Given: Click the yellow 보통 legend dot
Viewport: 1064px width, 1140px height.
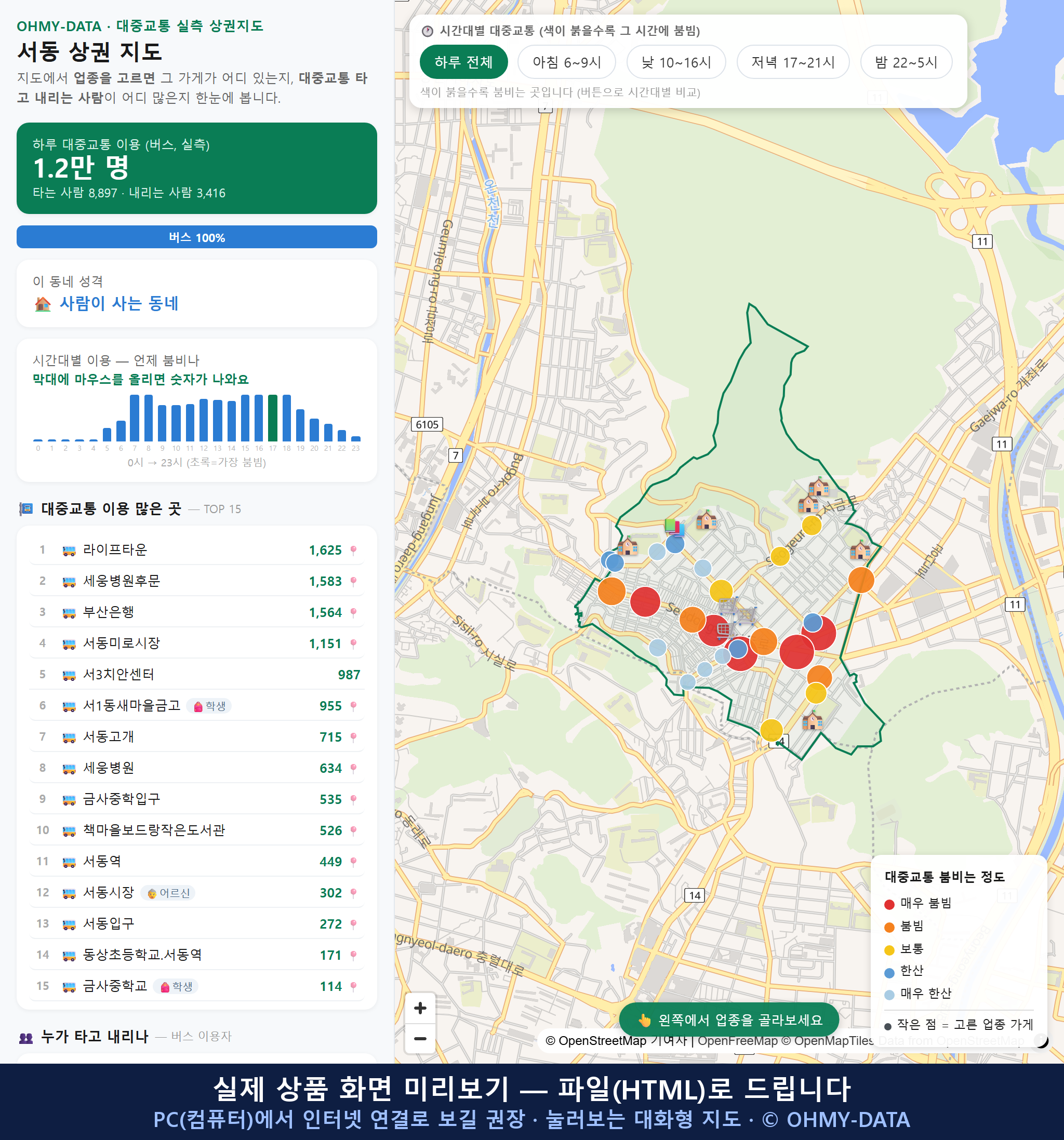Looking at the screenshot, I should [x=889, y=950].
